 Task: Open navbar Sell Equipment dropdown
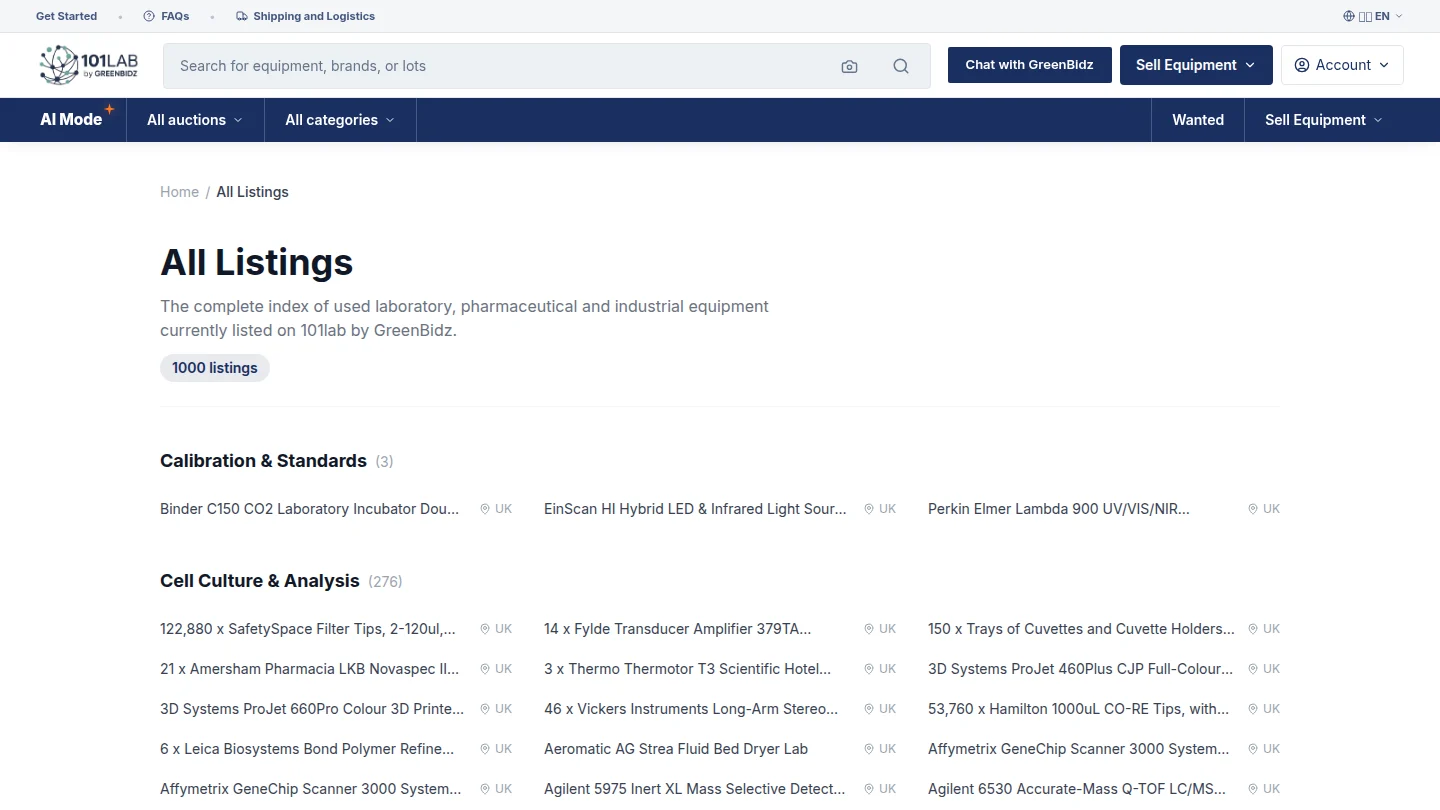click(1324, 120)
